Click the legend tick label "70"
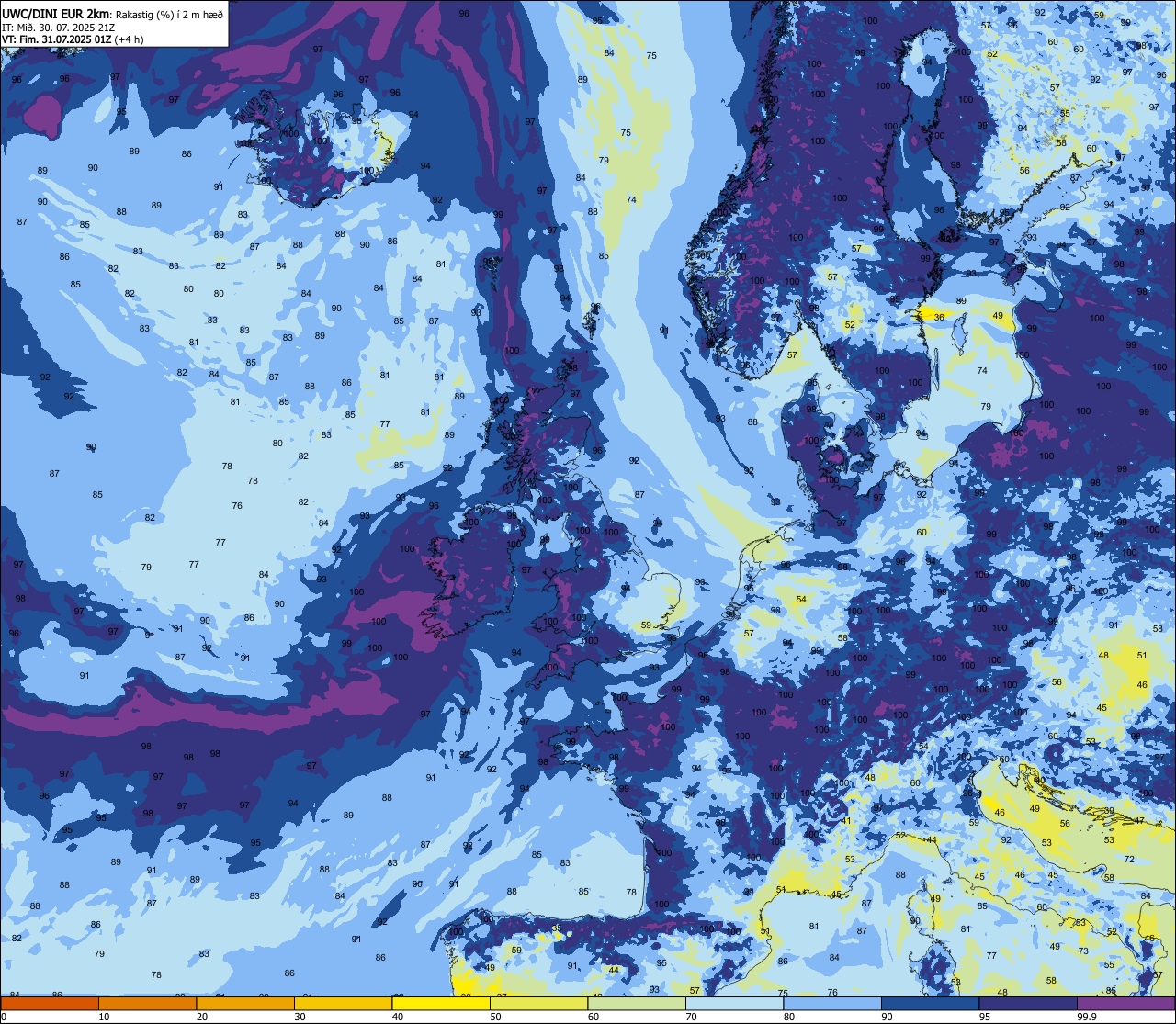The height and width of the screenshot is (1024, 1176). tap(691, 1017)
